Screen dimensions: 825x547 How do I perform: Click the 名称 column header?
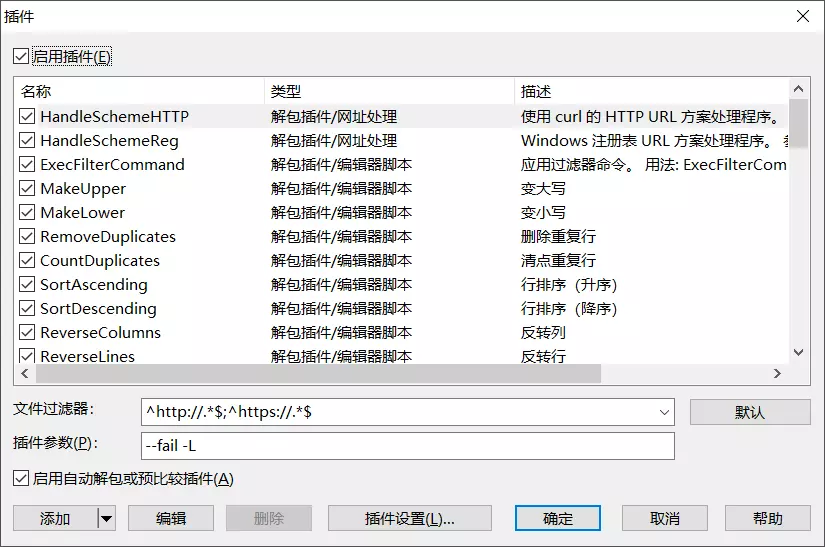pos(139,92)
